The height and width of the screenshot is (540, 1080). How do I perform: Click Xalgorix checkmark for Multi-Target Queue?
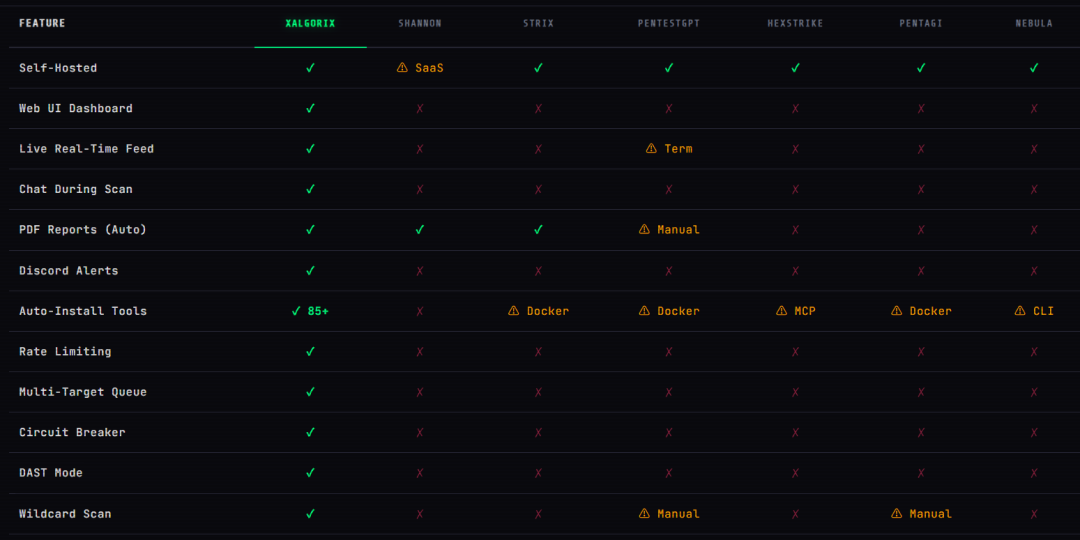click(310, 392)
